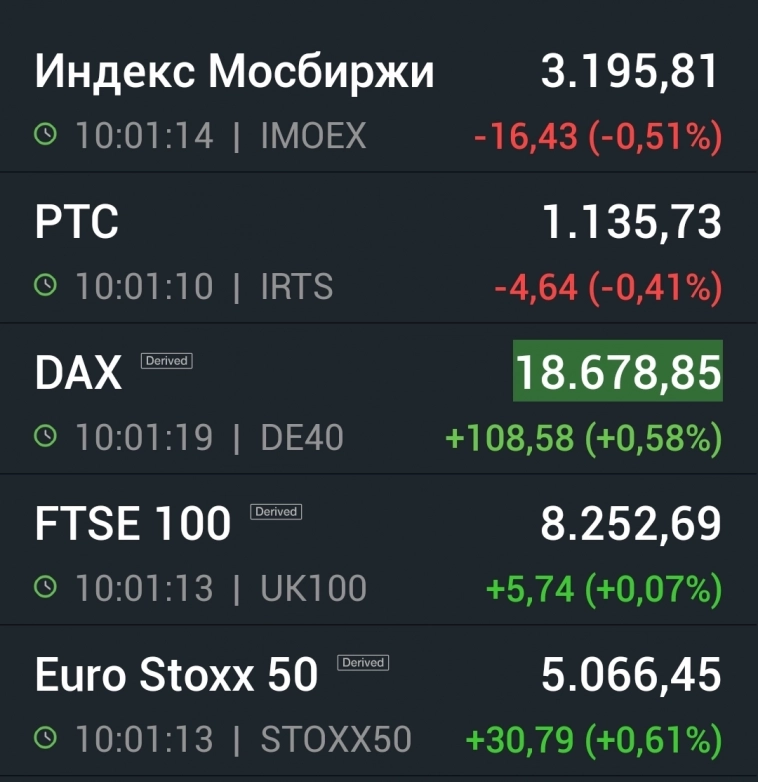
Task: Tap the PTC change value -4,64 (-0,41%)
Action: point(607,288)
